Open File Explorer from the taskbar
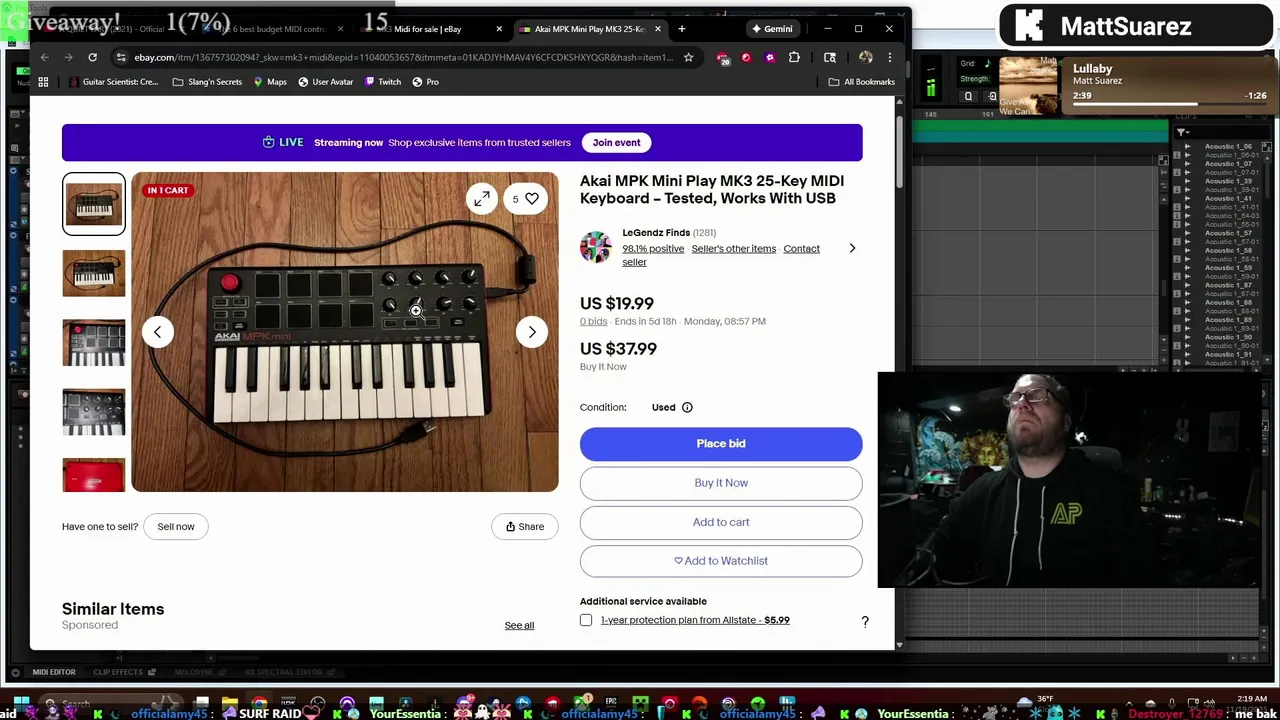Screen dimensions: 1280x720 tap(230, 704)
